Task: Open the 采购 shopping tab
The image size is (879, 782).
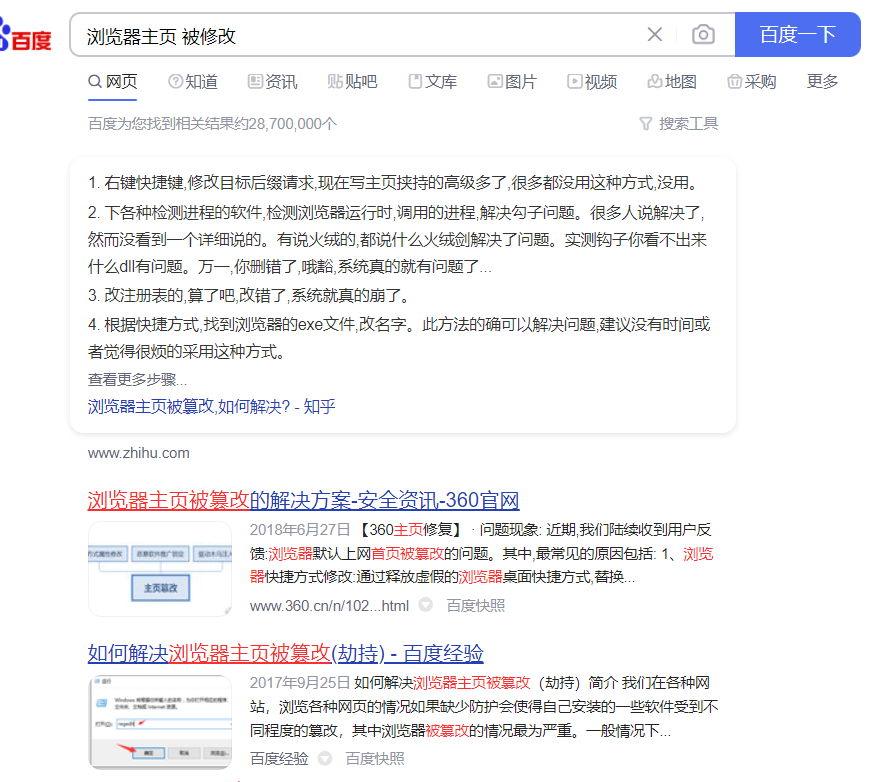Action: tap(751, 82)
